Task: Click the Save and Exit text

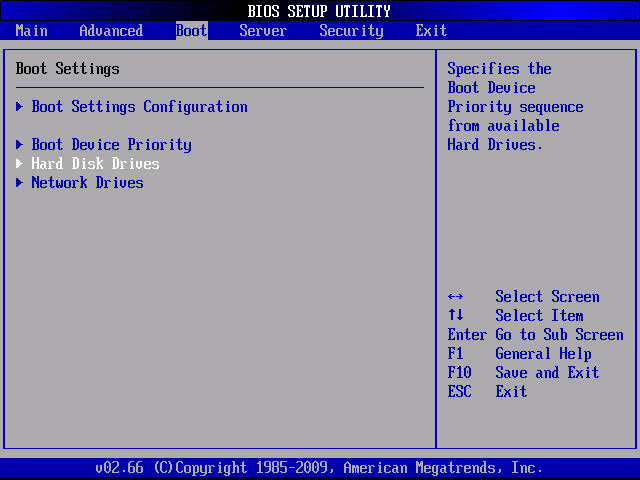Action: pos(547,372)
